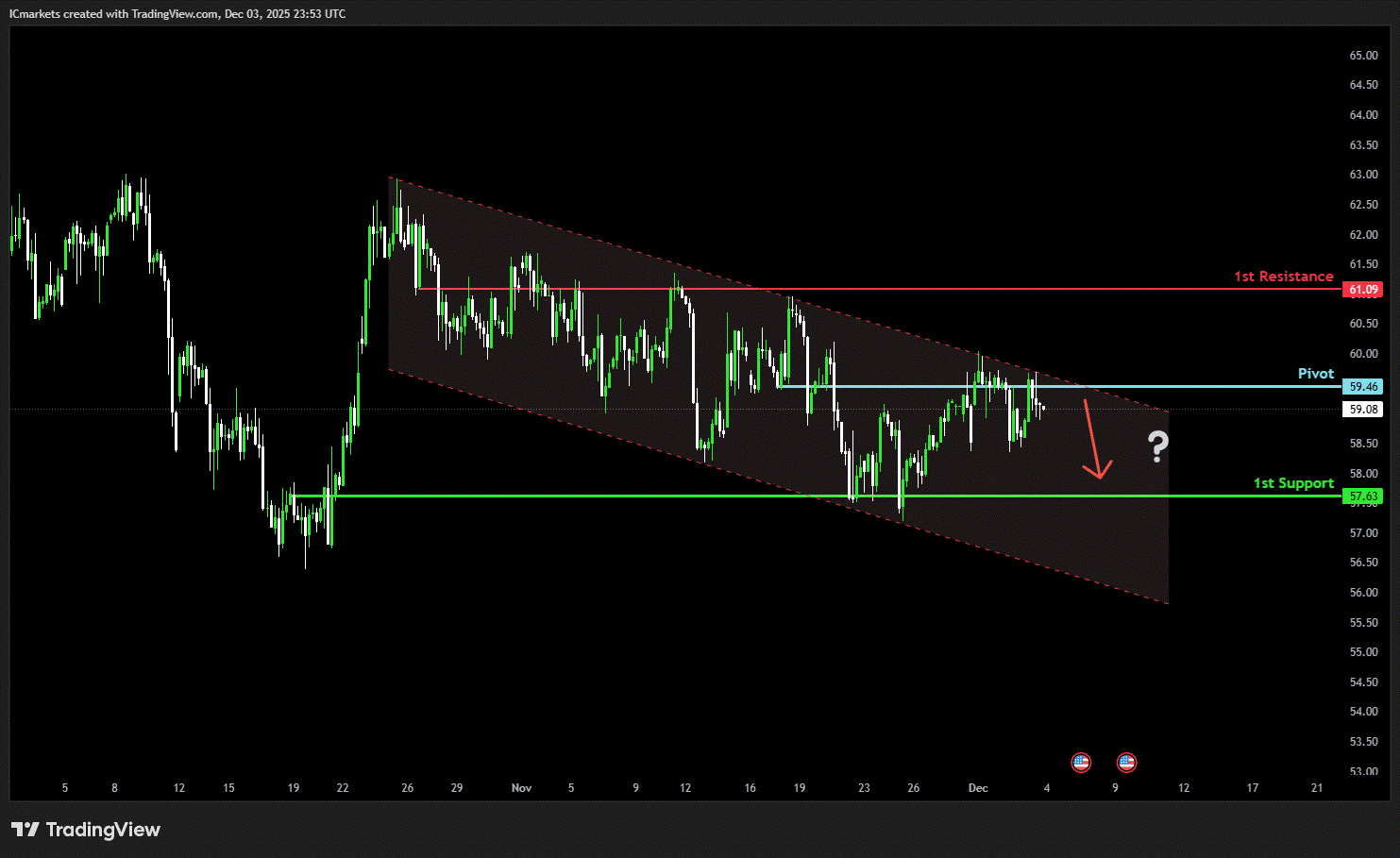Click the white question mark annotation
The image size is (1400, 858).
1158,446
